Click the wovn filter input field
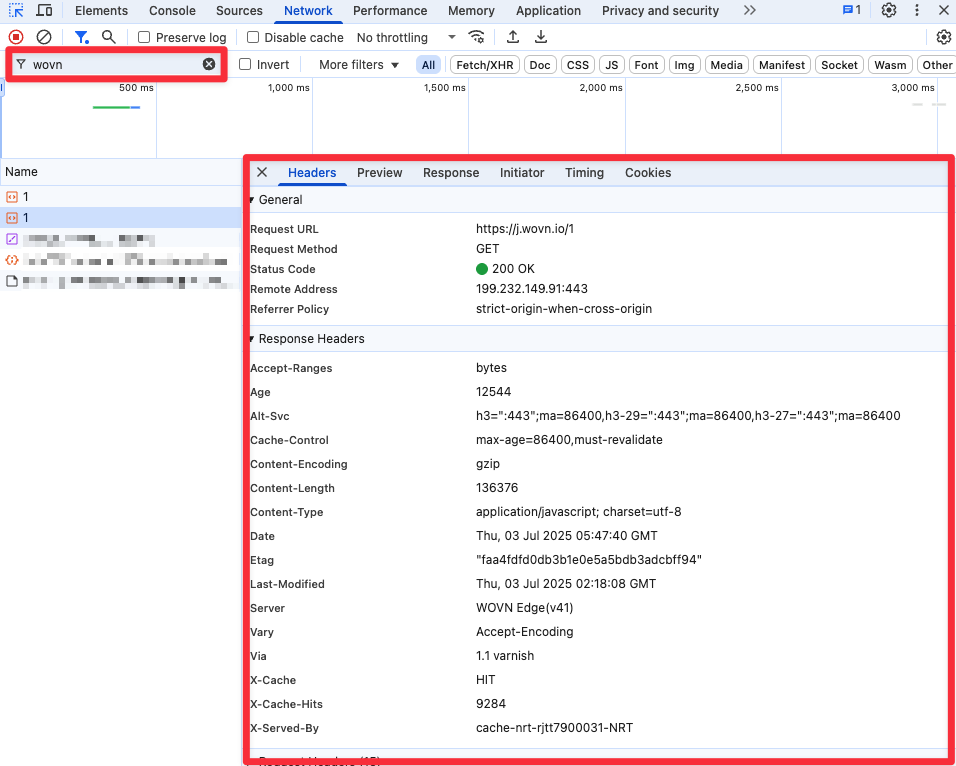 [x=110, y=64]
